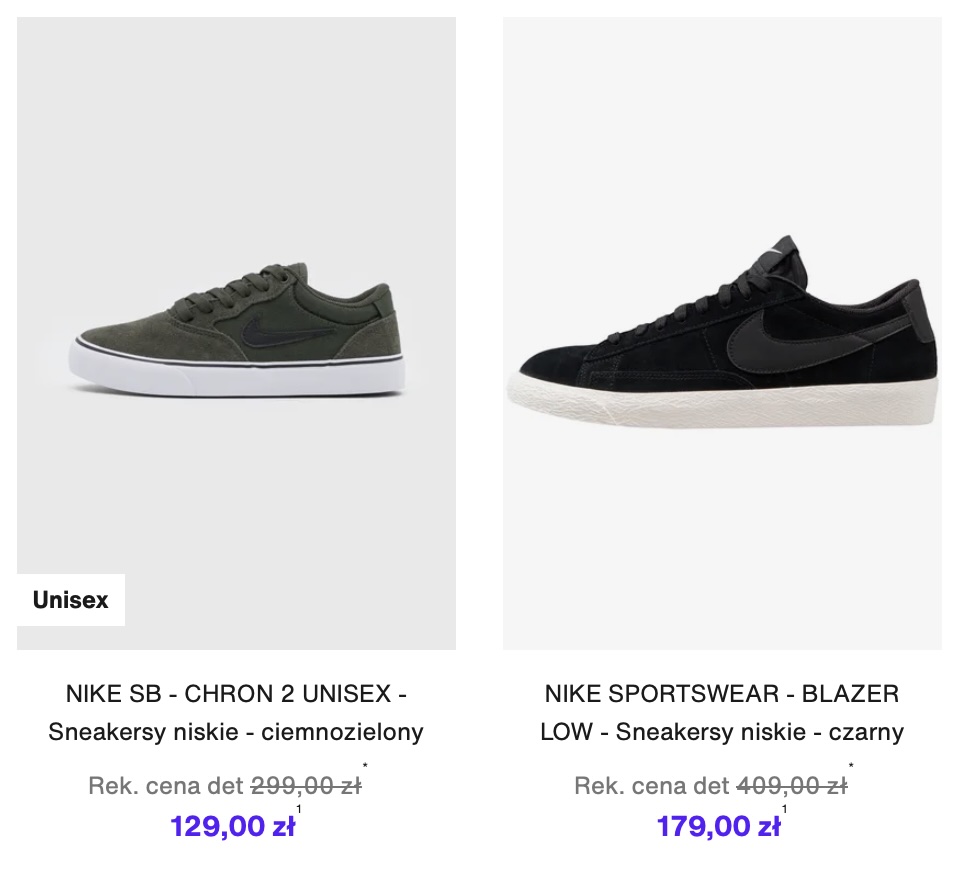Screen dimensions: 960x874
Task: Select the 179,00 zł sale price
Action: pyautogui.click(x=718, y=827)
